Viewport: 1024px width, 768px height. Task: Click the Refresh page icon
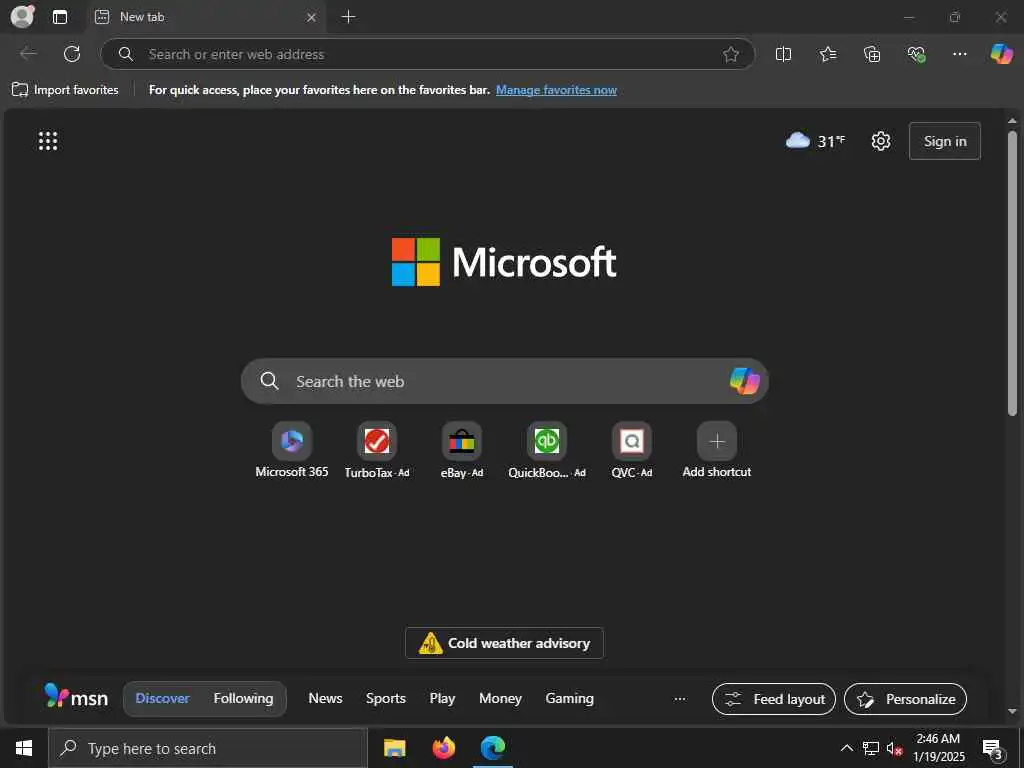pyautogui.click(x=72, y=54)
